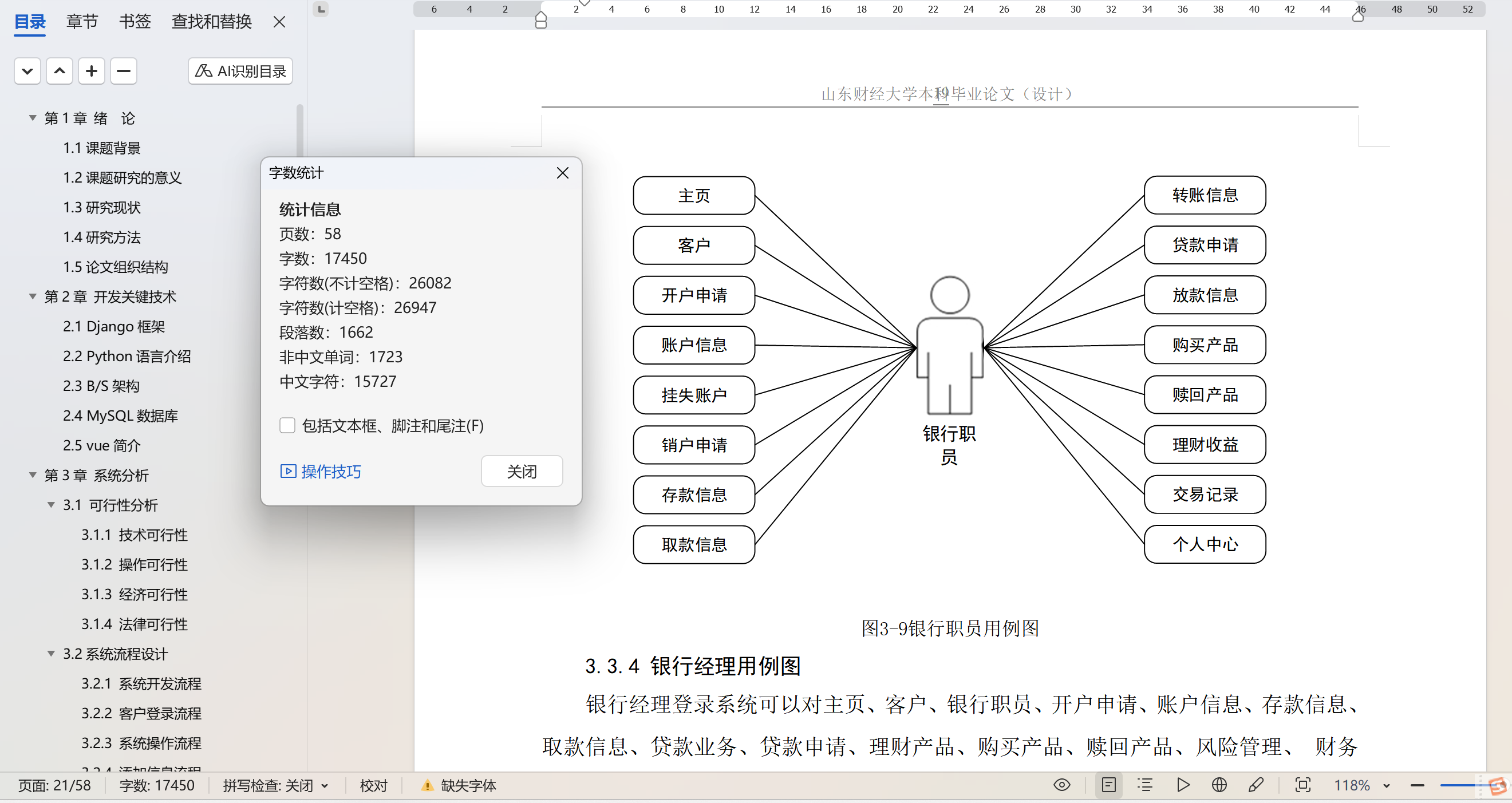Switch to 章节 tab
The image size is (1512, 803).
[x=82, y=22]
